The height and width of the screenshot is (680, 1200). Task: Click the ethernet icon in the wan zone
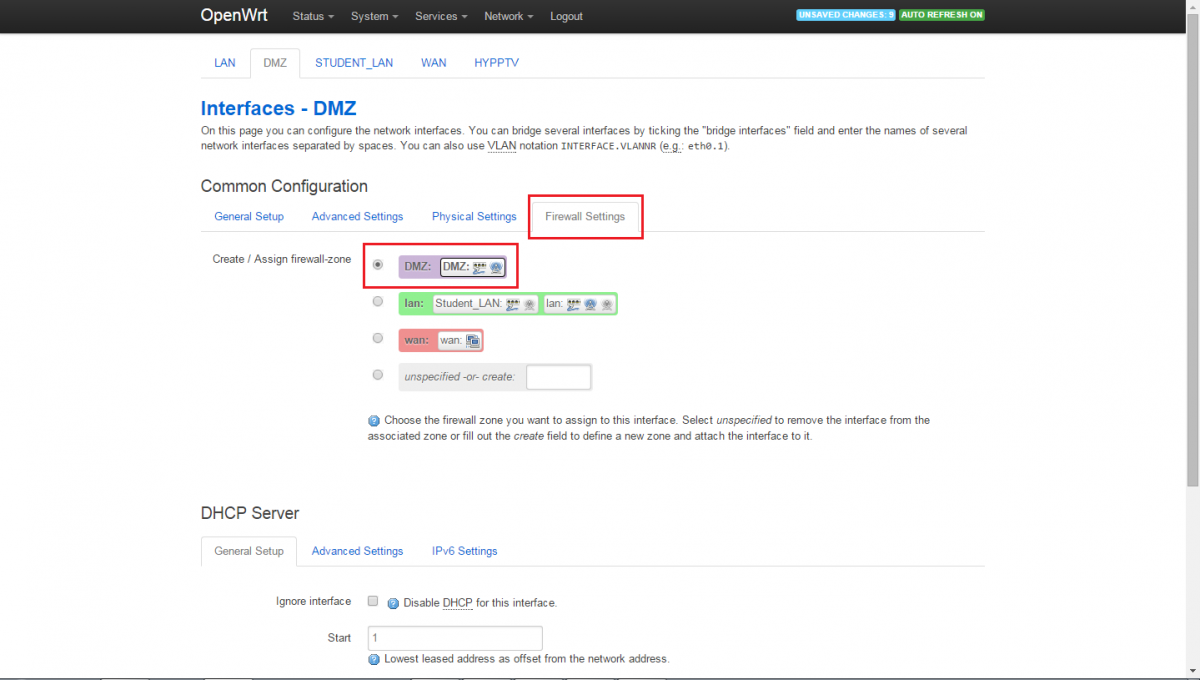tap(472, 341)
